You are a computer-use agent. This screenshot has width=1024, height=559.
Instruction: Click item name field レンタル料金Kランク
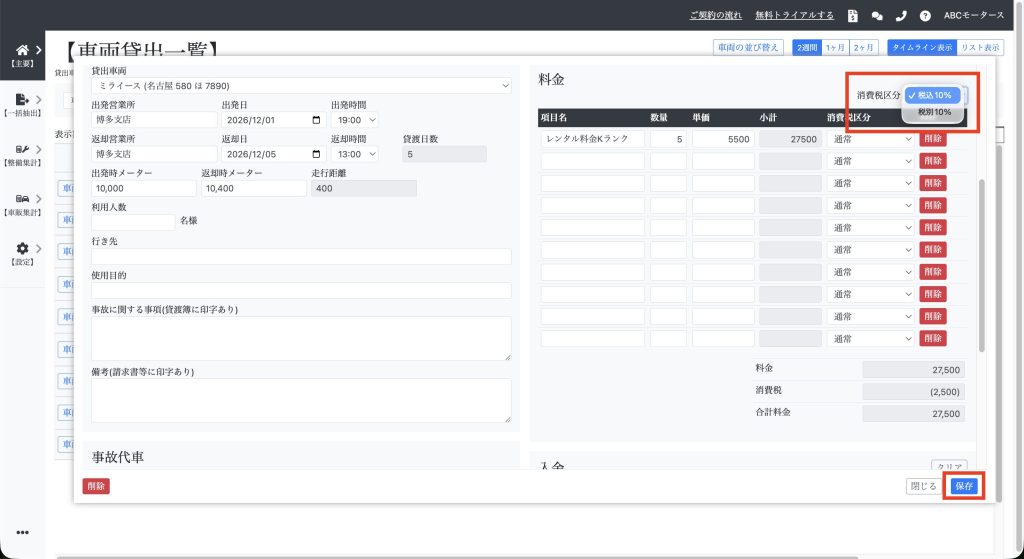tap(592, 139)
